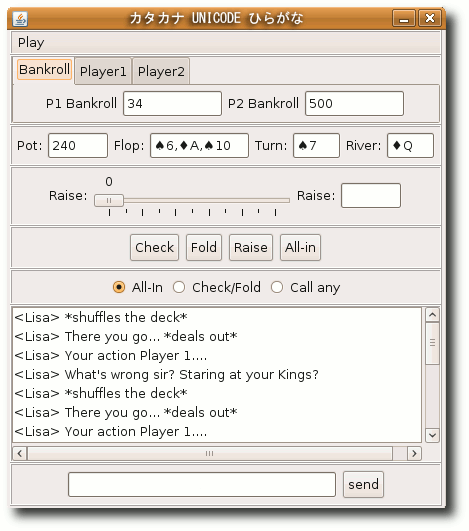469x531 pixels.
Task: Click the Fold button
Action: point(204,248)
